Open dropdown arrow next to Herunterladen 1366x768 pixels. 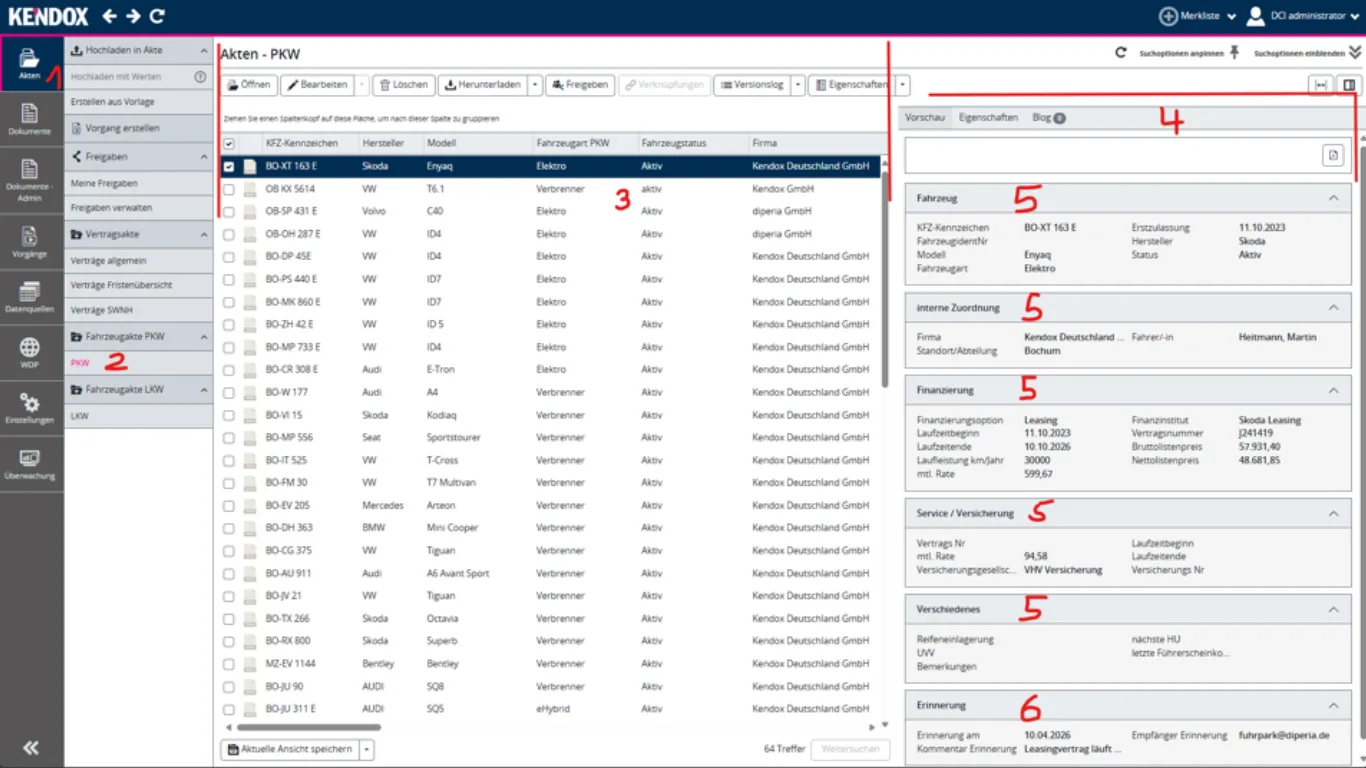[535, 85]
